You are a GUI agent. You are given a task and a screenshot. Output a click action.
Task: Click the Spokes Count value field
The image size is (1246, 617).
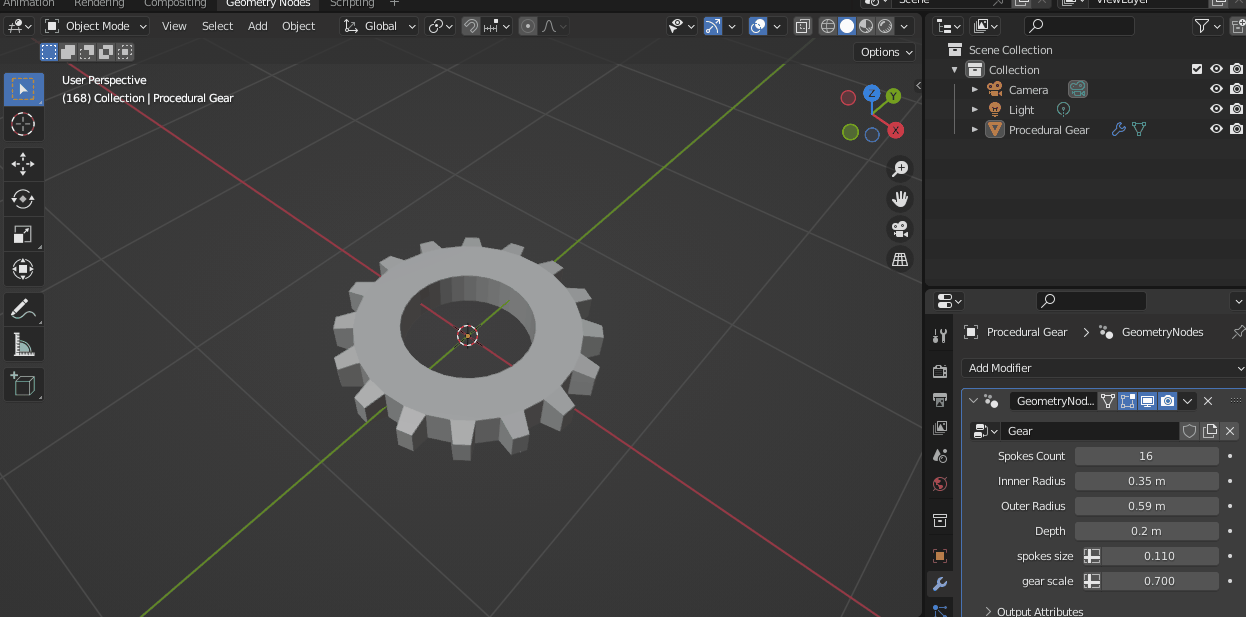coord(1146,456)
